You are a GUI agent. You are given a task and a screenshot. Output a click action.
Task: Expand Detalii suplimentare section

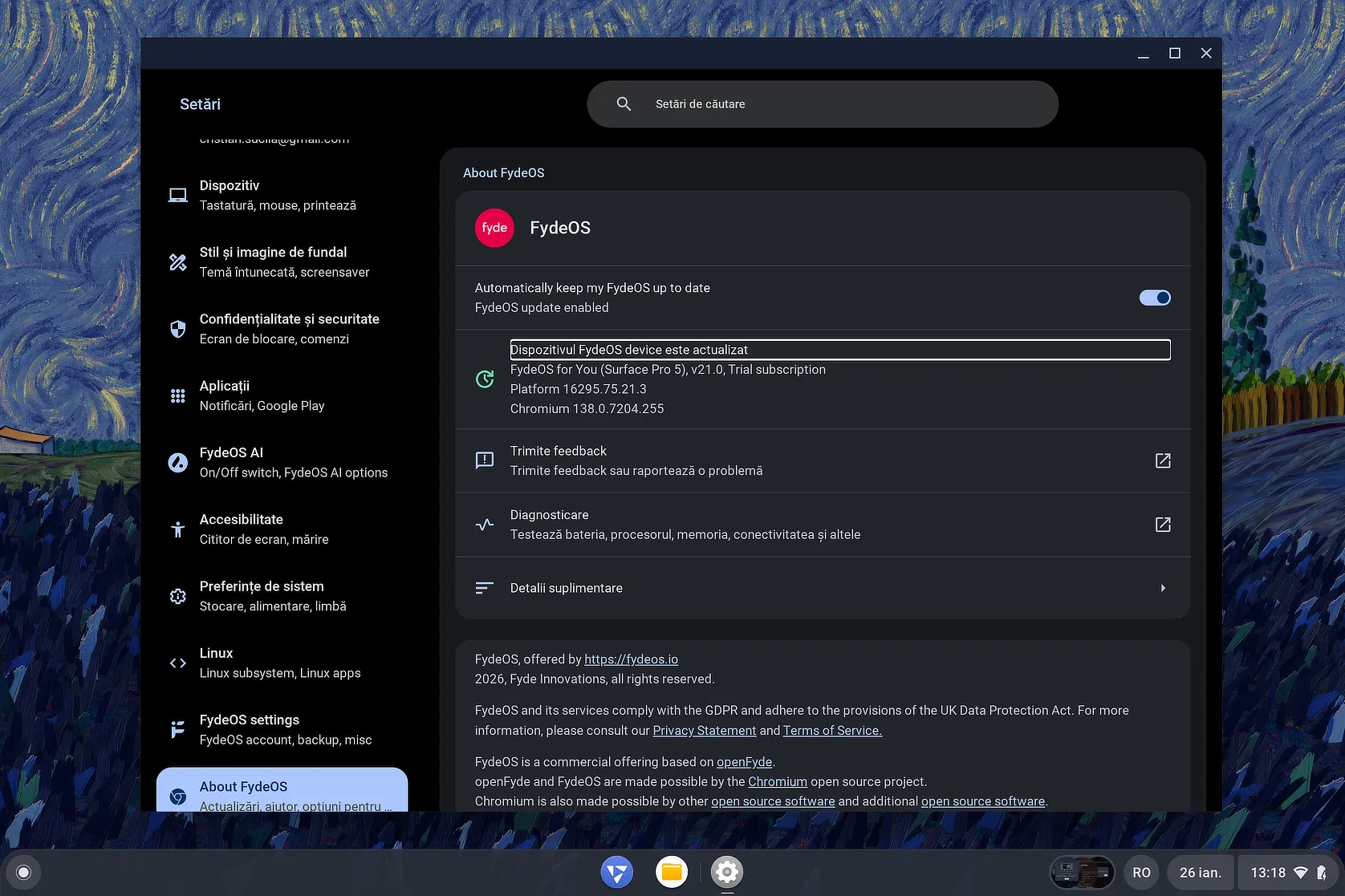coord(1162,588)
